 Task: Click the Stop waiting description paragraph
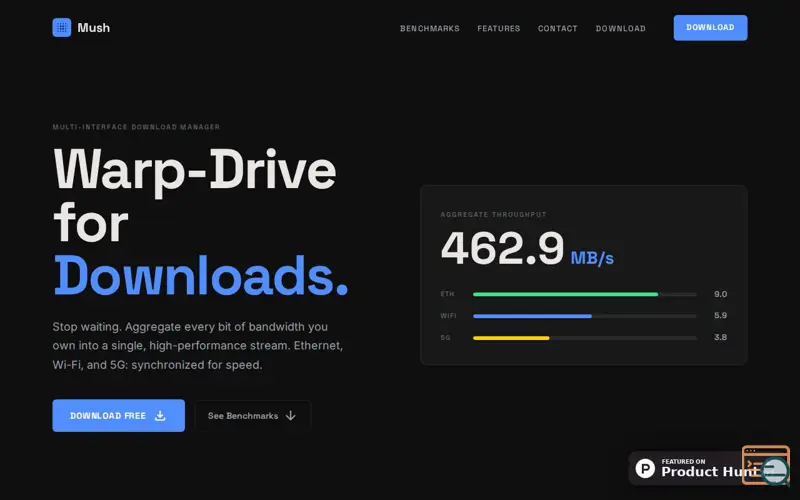(x=198, y=346)
